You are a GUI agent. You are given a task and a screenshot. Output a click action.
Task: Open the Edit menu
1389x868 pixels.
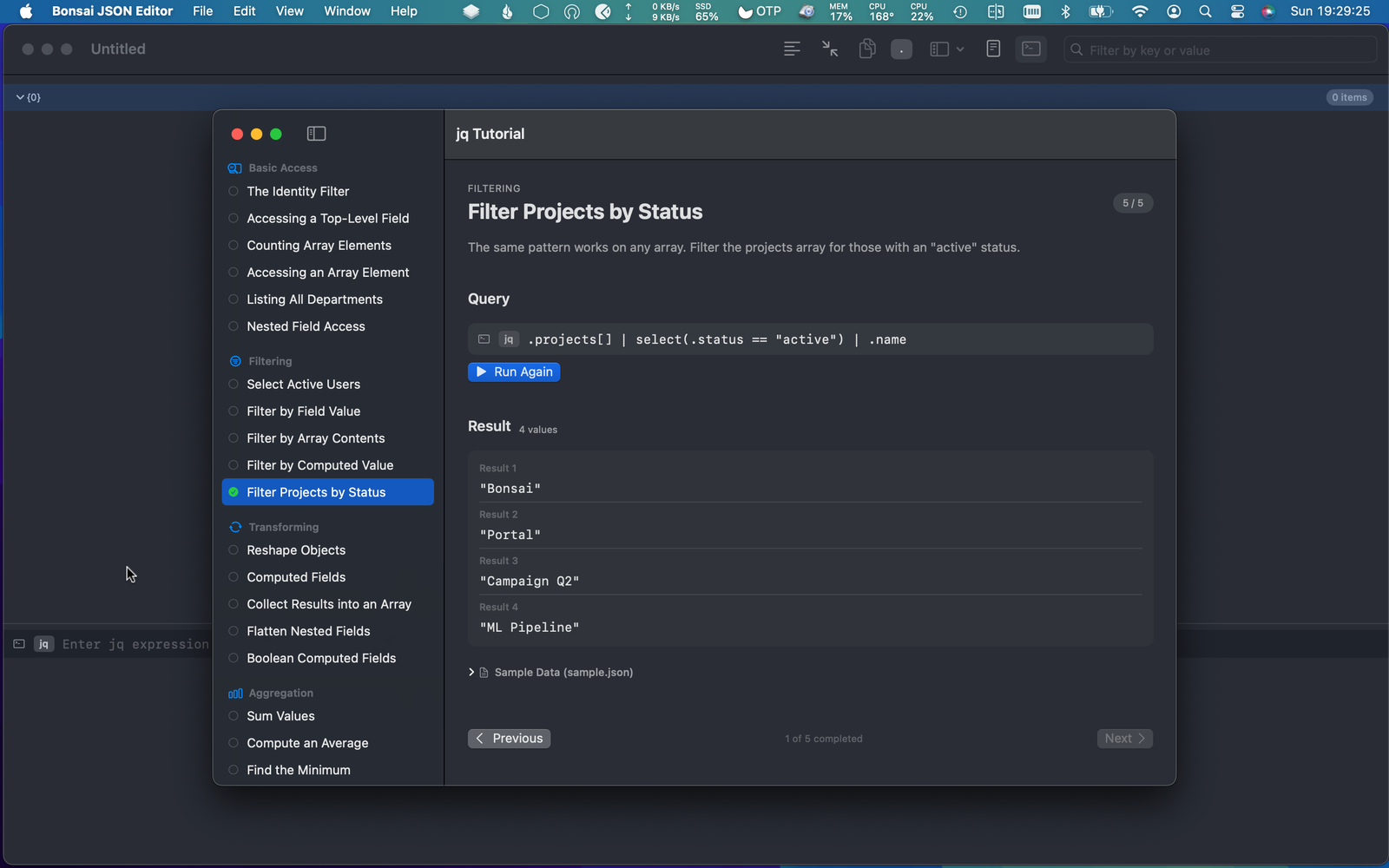(245, 11)
